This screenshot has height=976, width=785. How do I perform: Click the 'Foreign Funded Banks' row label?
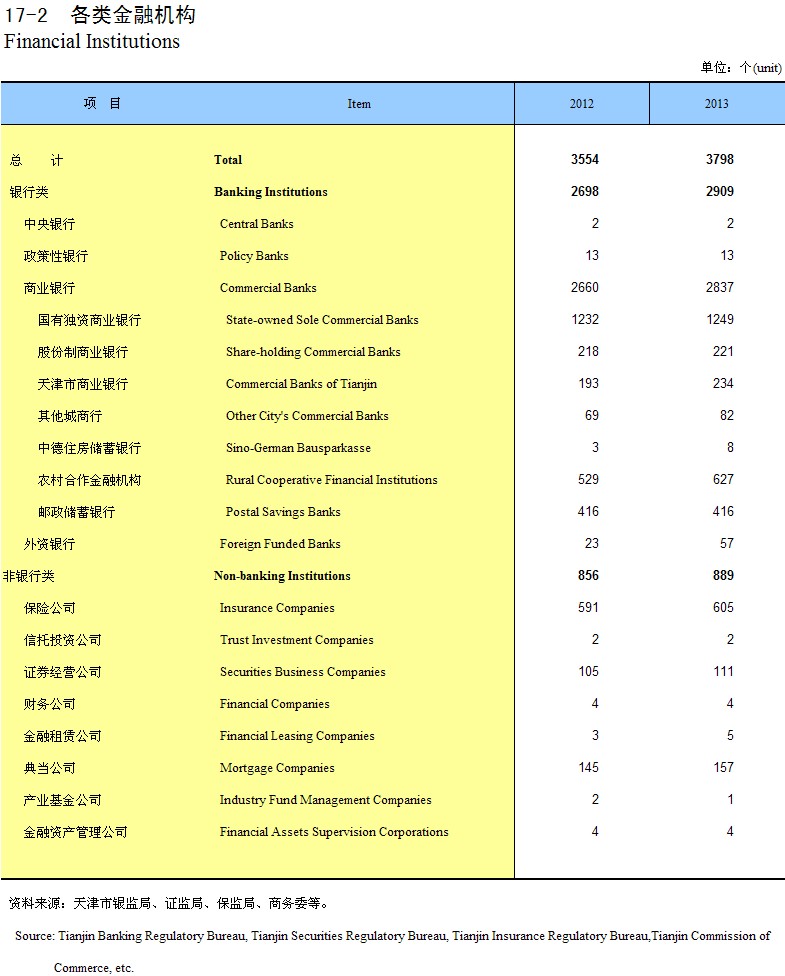coord(280,544)
